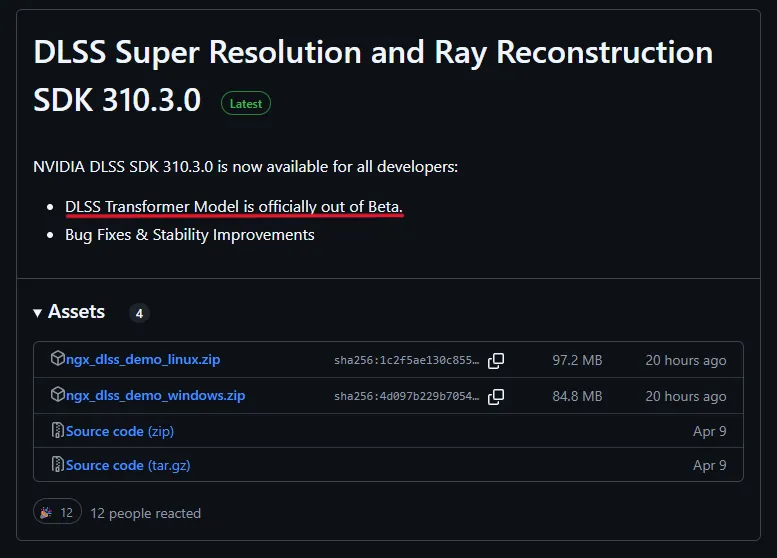777x558 pixels.
Task: Click the package icon beside ngx_dlss_demo_linux.zip
Action: pyautogui.click(x=57, y=360)
